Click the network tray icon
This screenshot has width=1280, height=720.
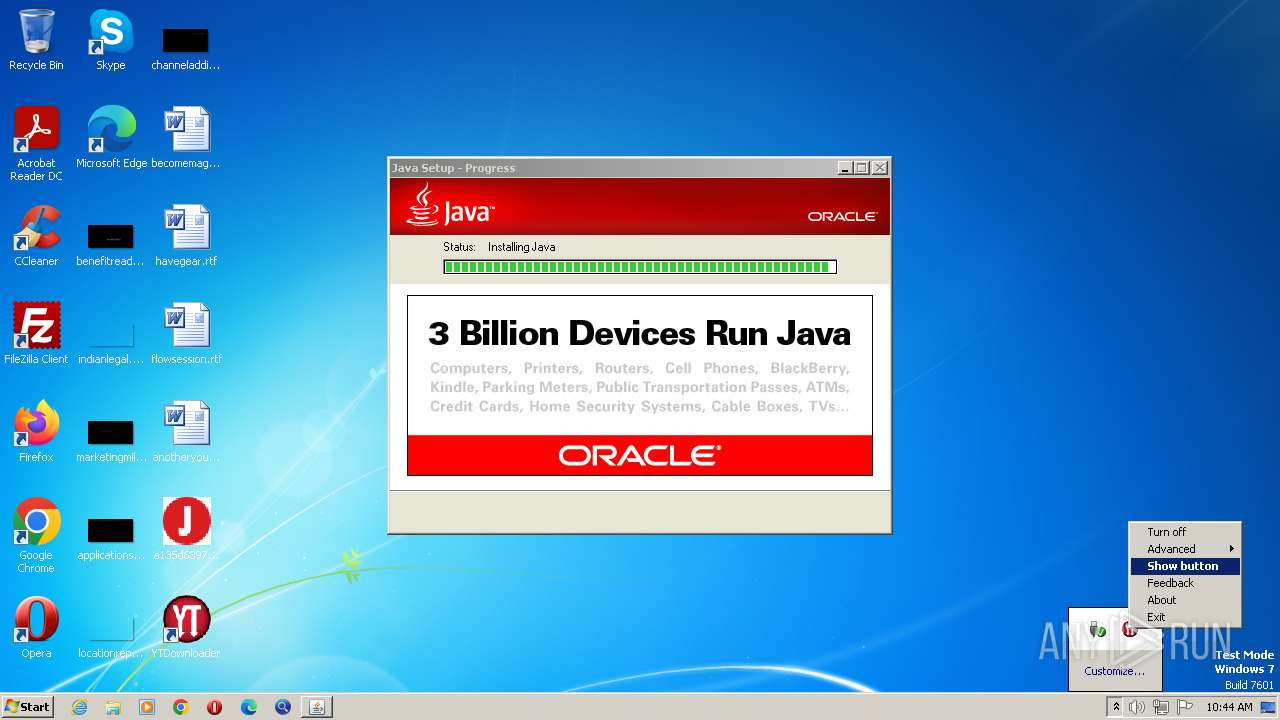(x=1161, y=707)
